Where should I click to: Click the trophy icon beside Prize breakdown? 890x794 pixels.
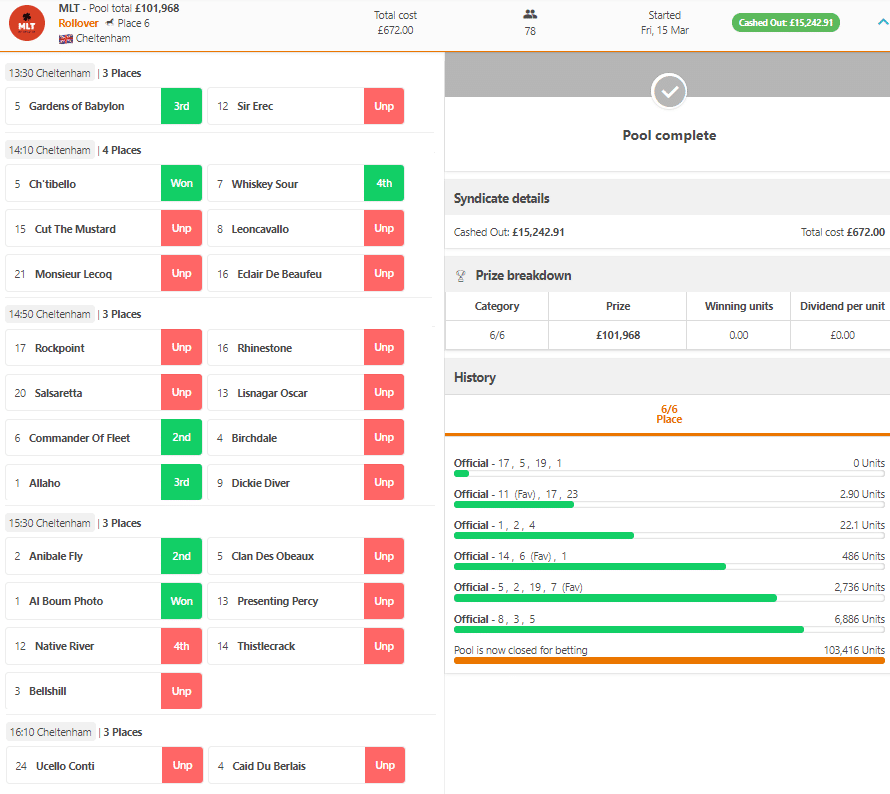point(460,276)
